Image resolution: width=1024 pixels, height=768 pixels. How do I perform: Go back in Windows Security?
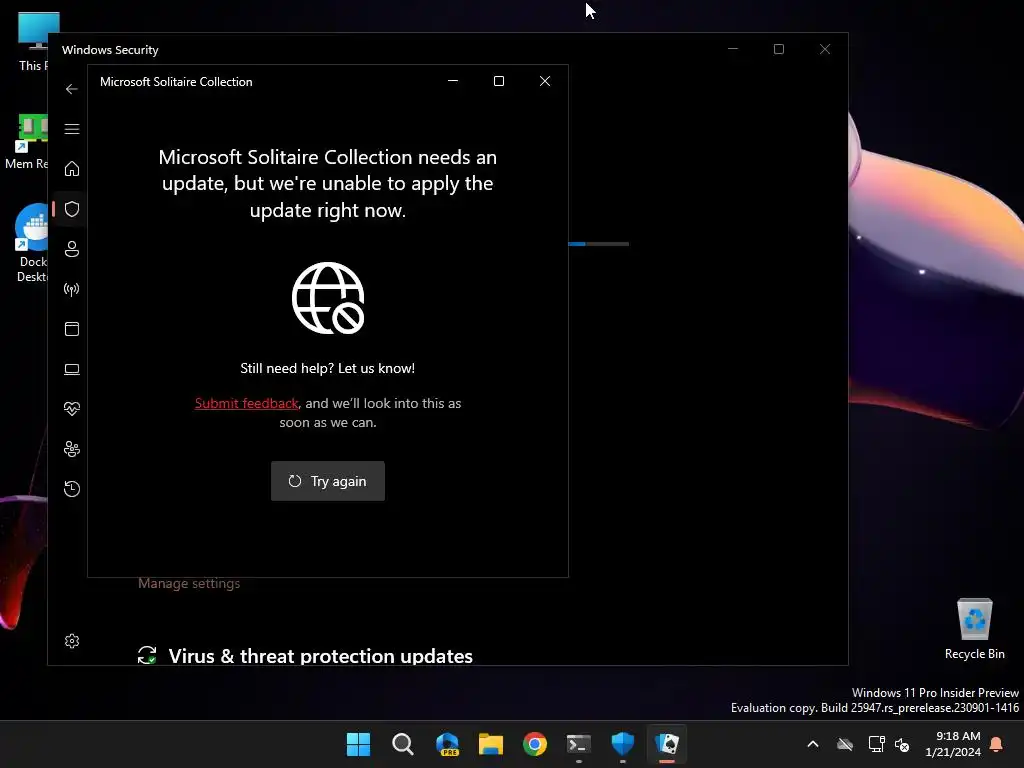(72, 89)
